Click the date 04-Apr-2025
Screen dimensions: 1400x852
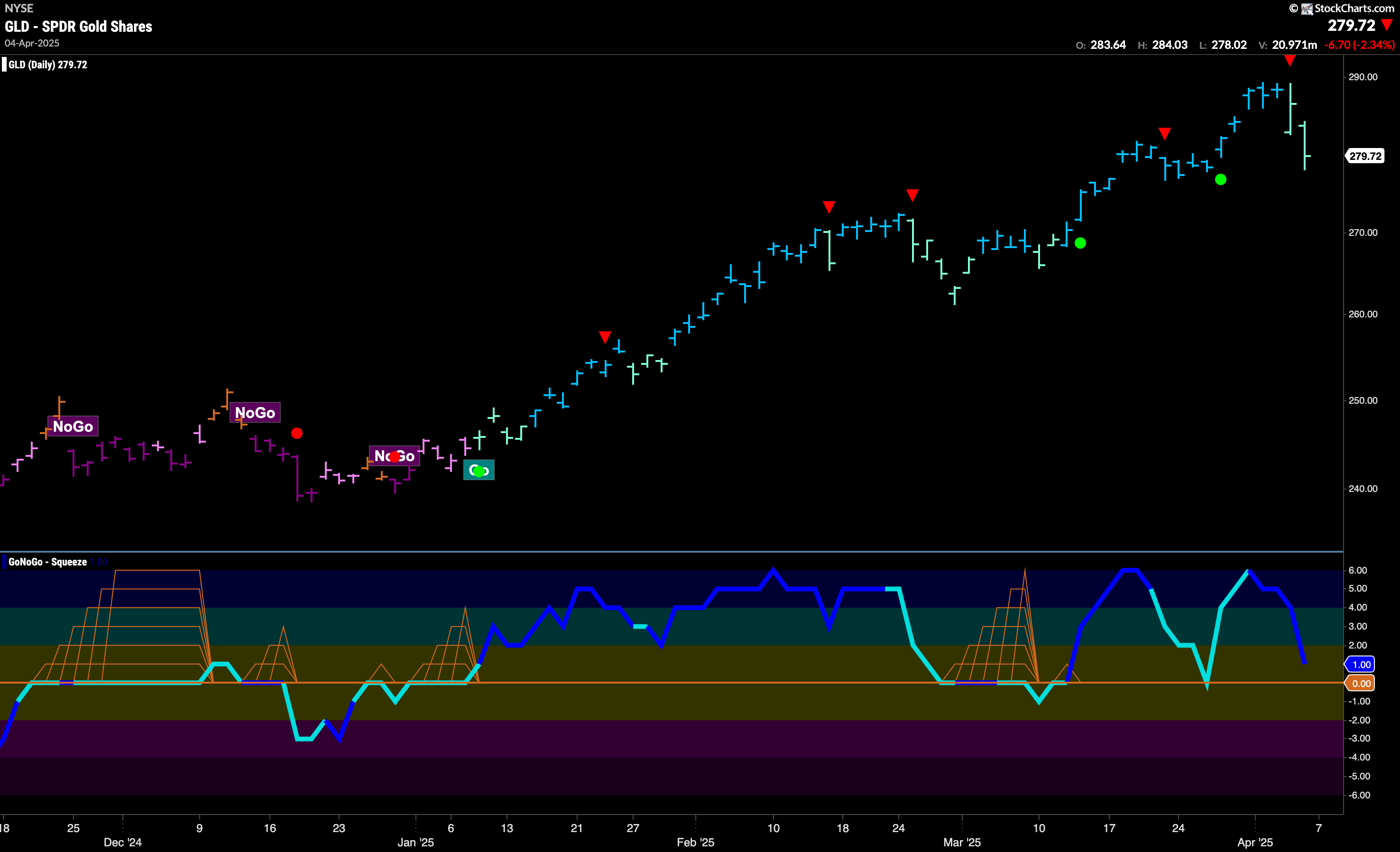(x=32, y=43)
